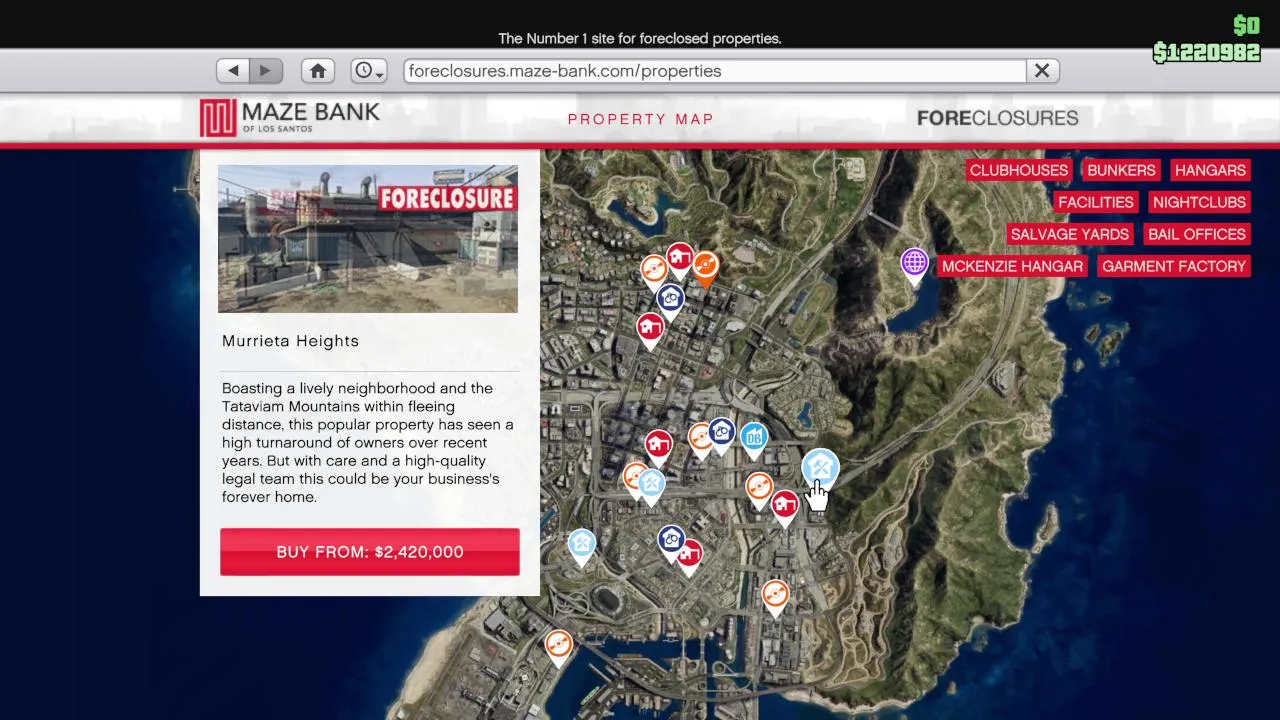This screenshot has height=720, width=1280.
Task: View the Murrieta Heights foreclosure photo
Action: 368,239
